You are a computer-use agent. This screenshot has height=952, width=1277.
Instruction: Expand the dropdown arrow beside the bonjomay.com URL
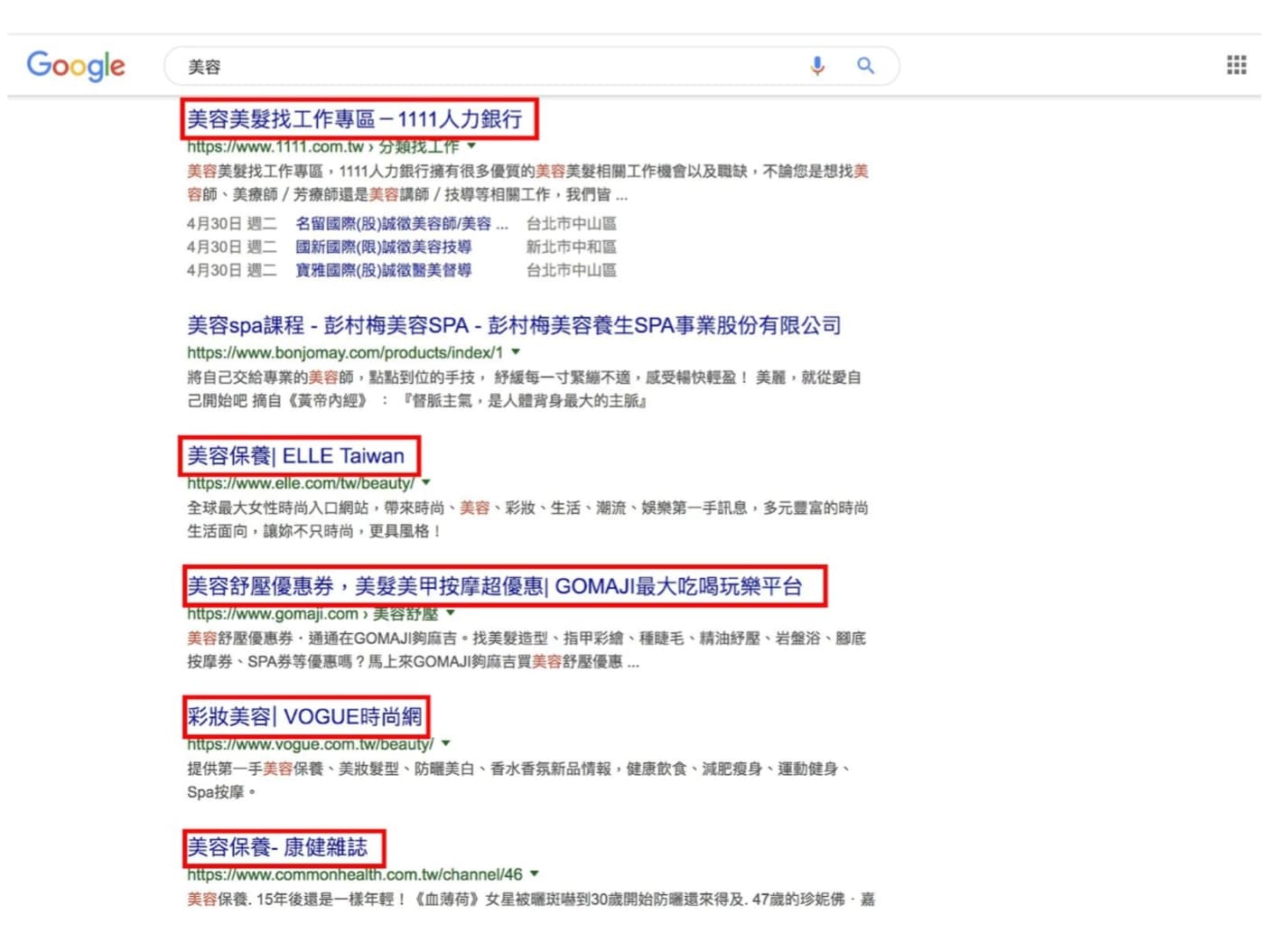516,351
